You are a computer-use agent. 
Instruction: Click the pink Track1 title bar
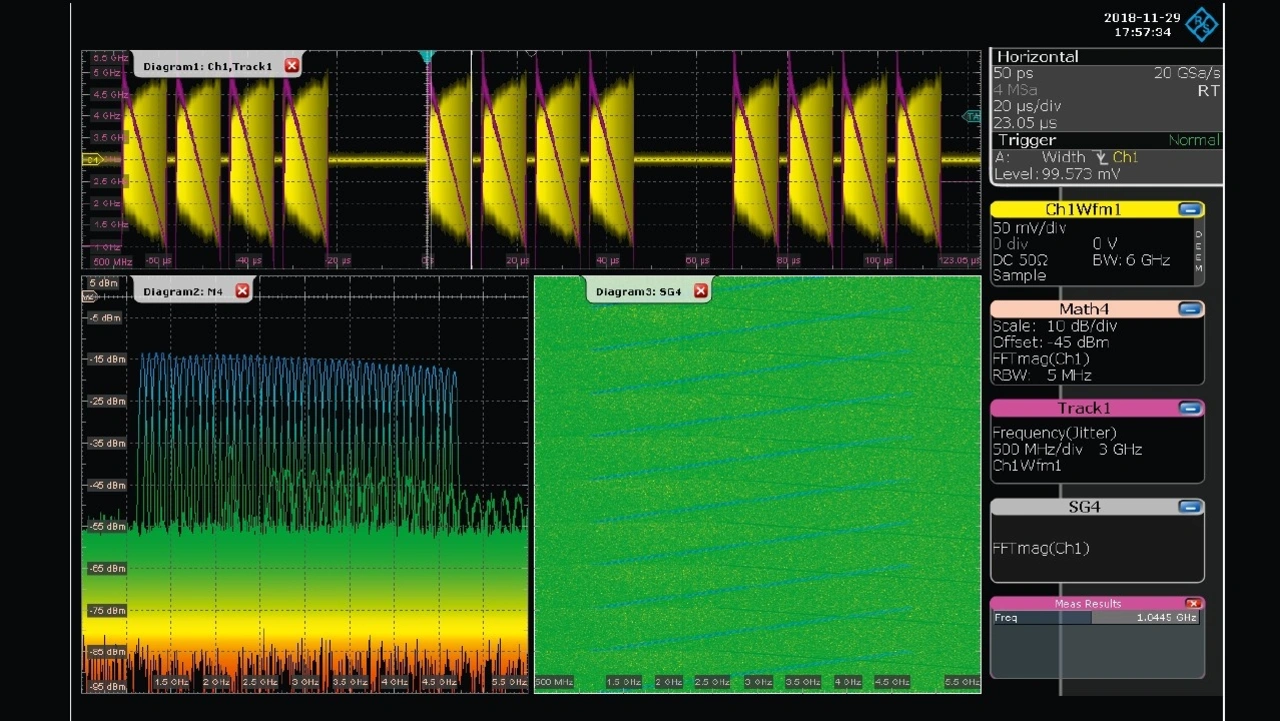[1083, 408]
